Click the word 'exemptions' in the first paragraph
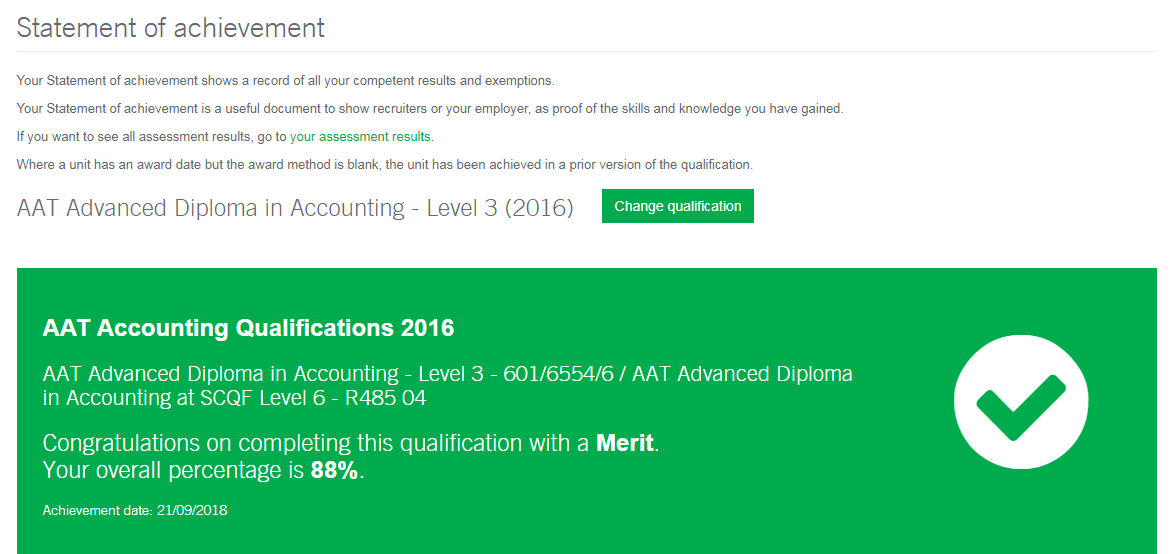 point(522,80)
